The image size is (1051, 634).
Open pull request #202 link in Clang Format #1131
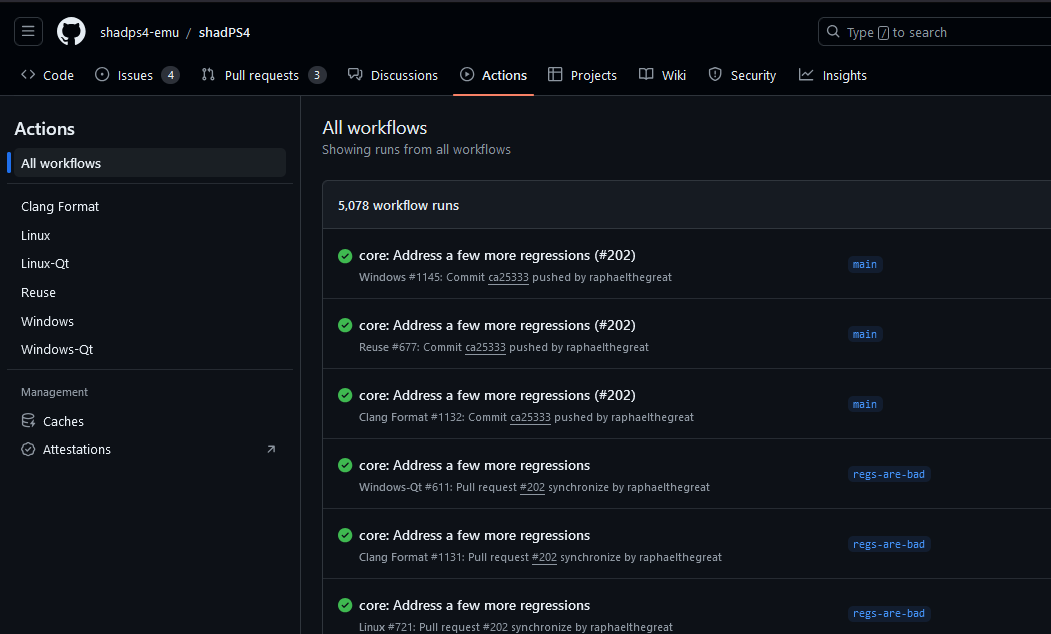pyautogui.click(x=544, y=557)
